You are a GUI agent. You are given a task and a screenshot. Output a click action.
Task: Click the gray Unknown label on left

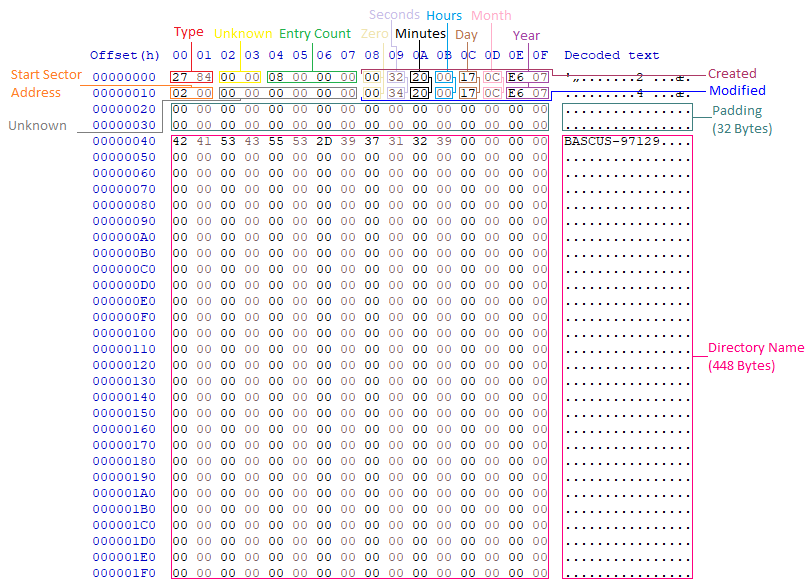pyautogui.click(x=37, y=126)
